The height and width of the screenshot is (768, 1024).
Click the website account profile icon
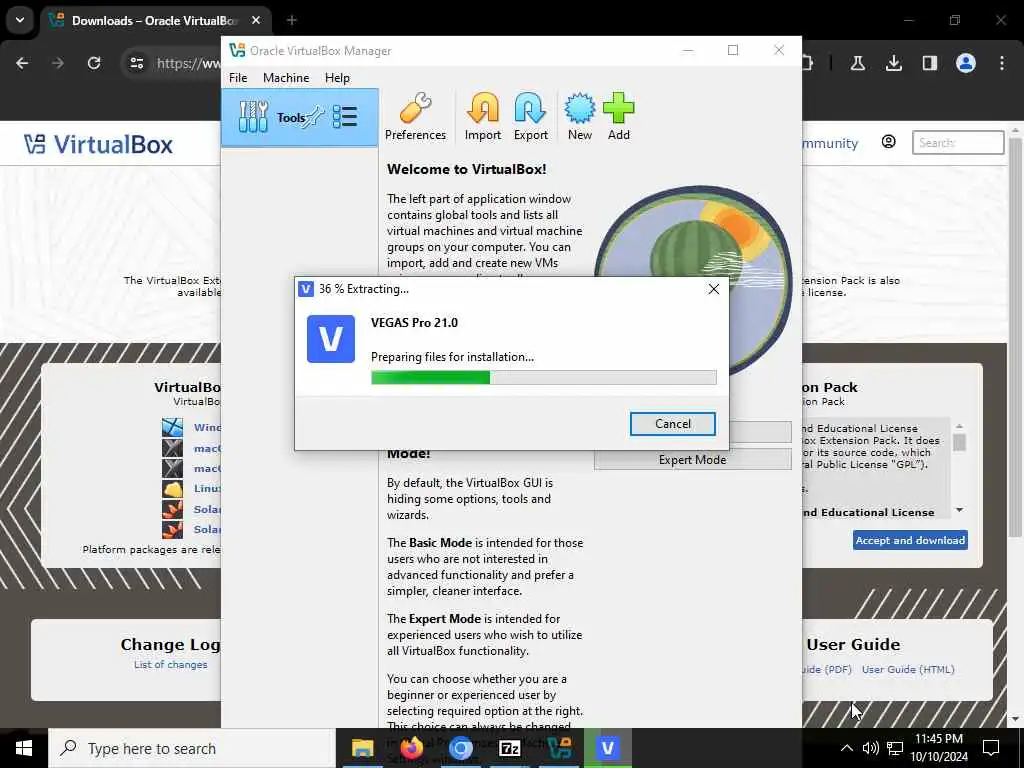coord(888,142)
